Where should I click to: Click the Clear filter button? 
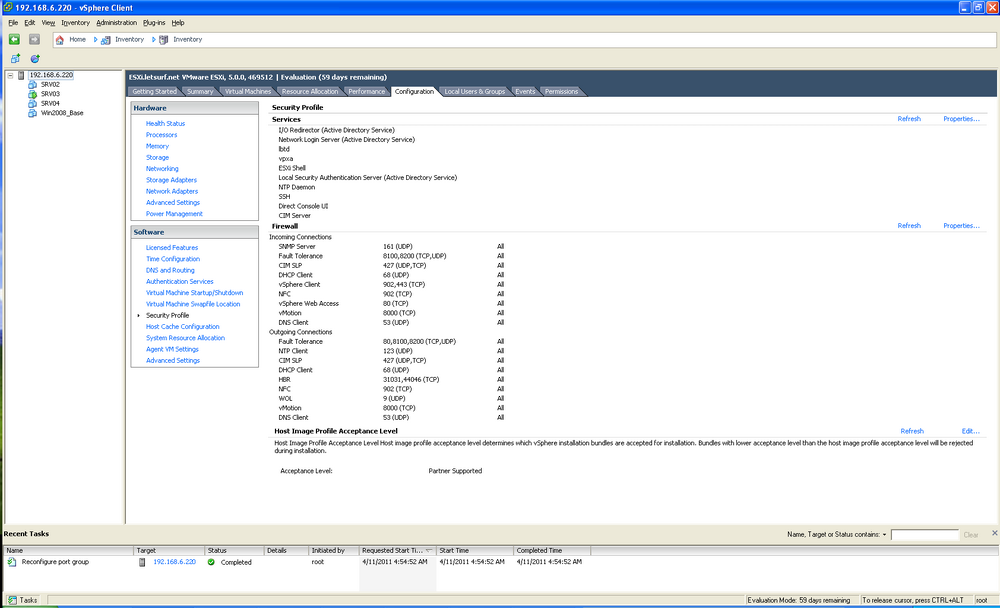click(x=971, y=535)
